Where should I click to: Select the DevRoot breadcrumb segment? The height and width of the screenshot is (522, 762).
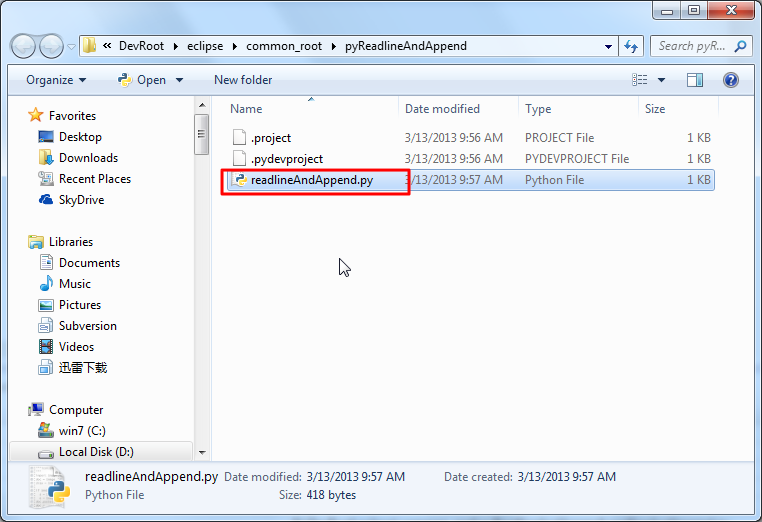pos(141,46)
